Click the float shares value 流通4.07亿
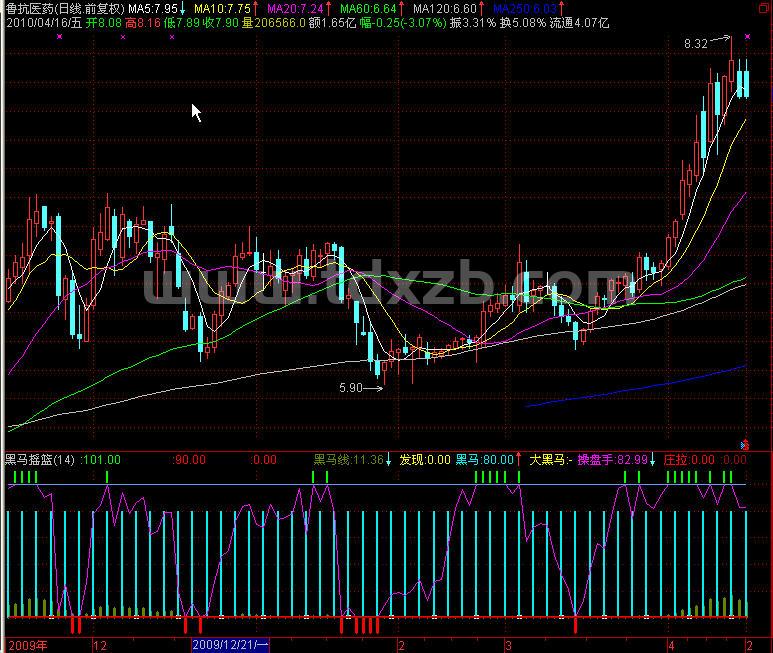The height and width of the screenshot is (653, 773). point(579,23)
